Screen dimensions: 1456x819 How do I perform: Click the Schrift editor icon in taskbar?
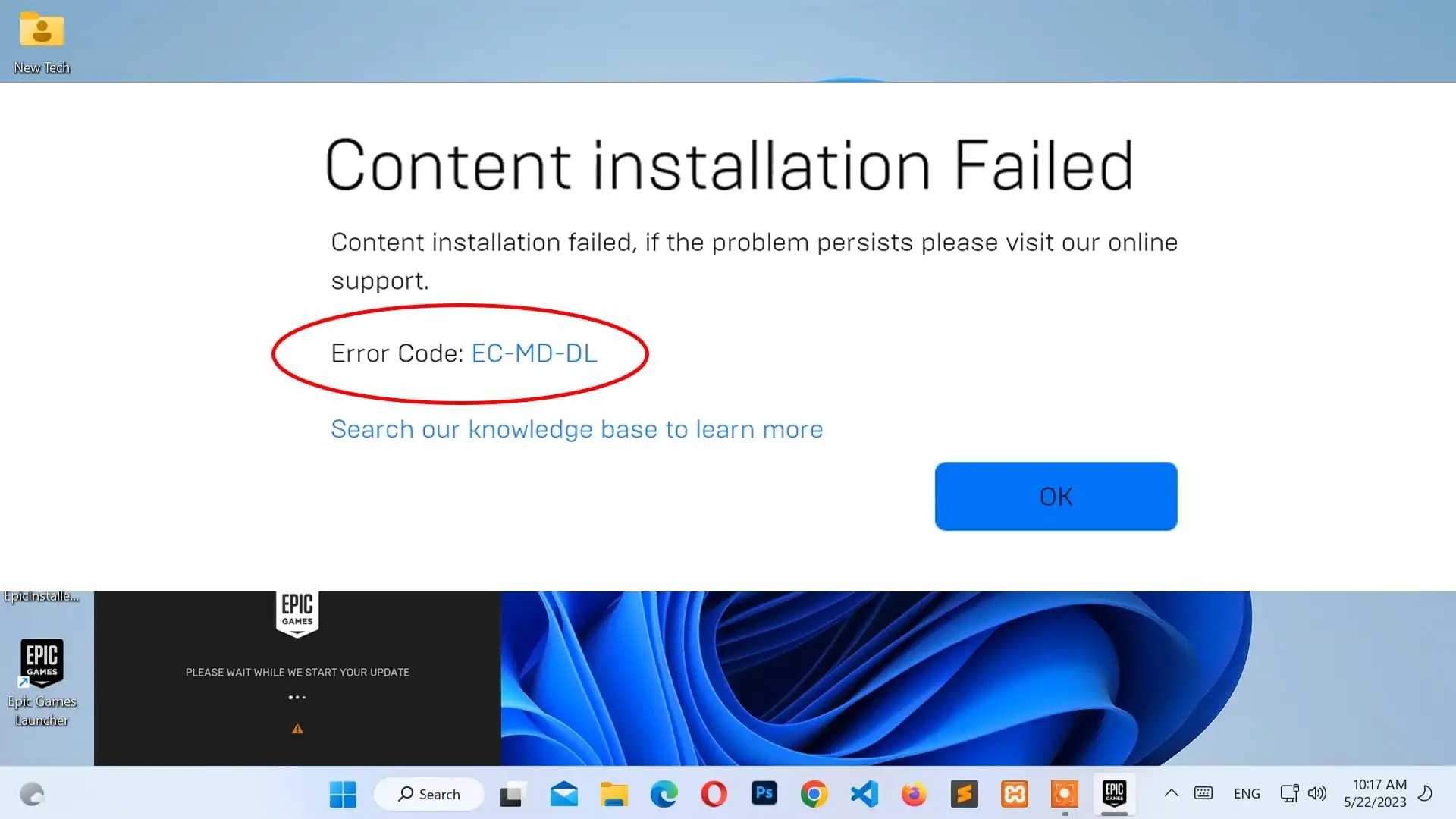964,794
